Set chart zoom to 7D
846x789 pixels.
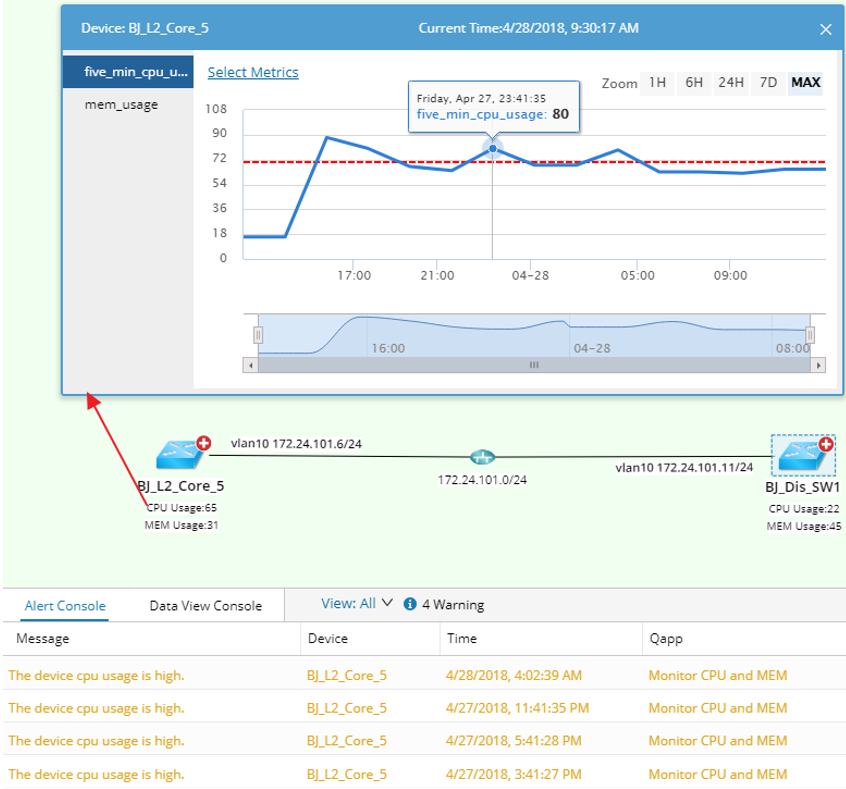(x=768, y=83)
